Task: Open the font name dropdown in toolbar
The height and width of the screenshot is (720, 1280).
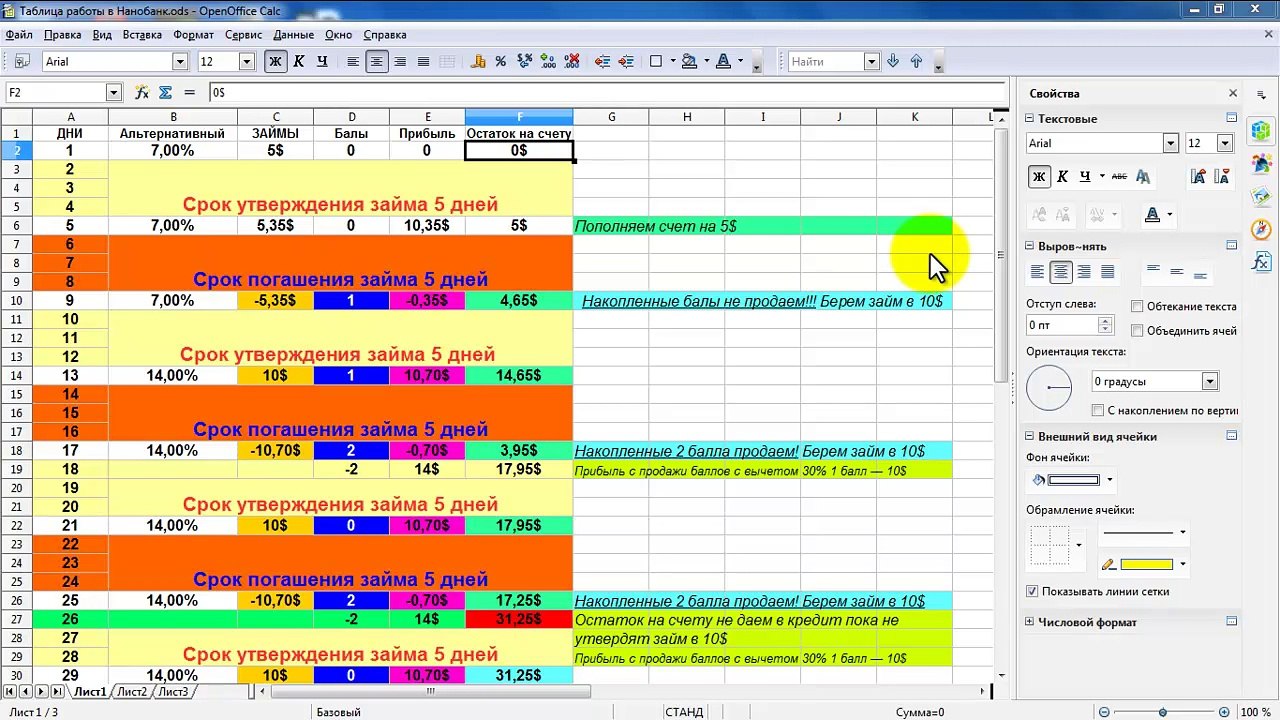Action: click(180, 61)
